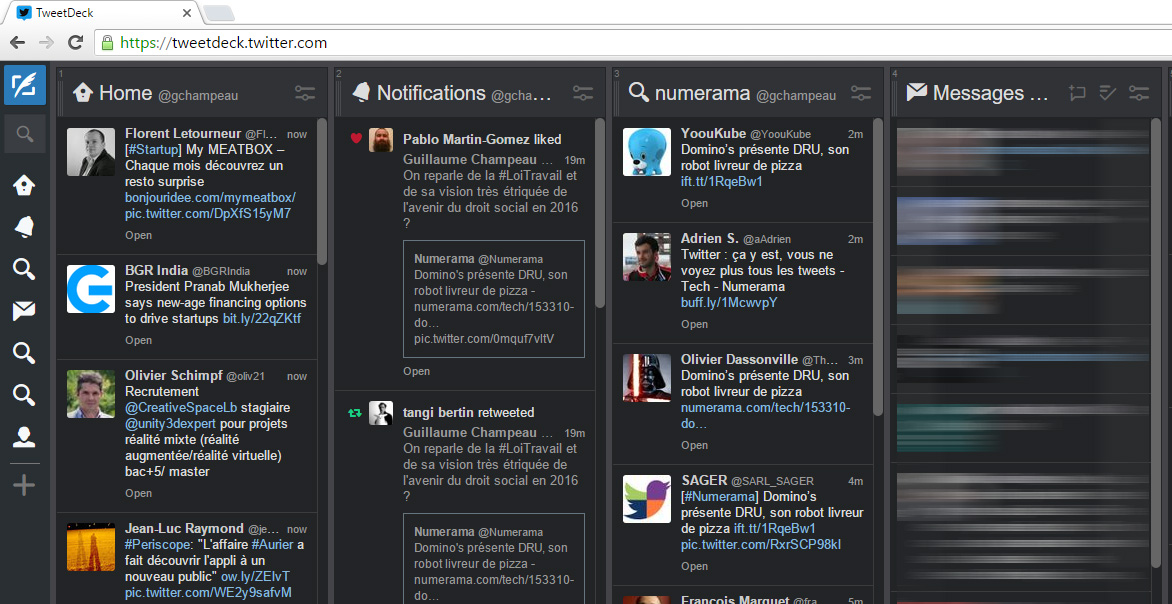Click the browser reload button
1172x604 pixels.
(x=75, y=43)
